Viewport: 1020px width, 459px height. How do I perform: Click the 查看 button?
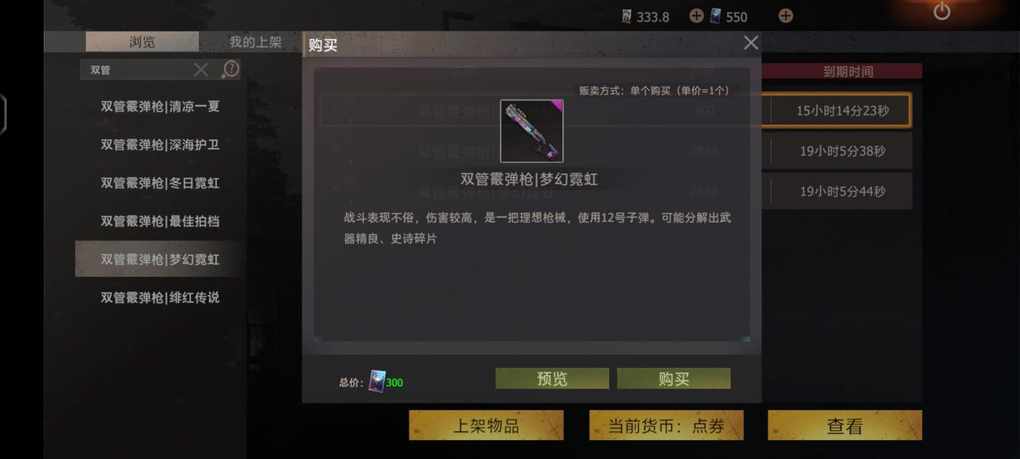(x=845, y=426)
